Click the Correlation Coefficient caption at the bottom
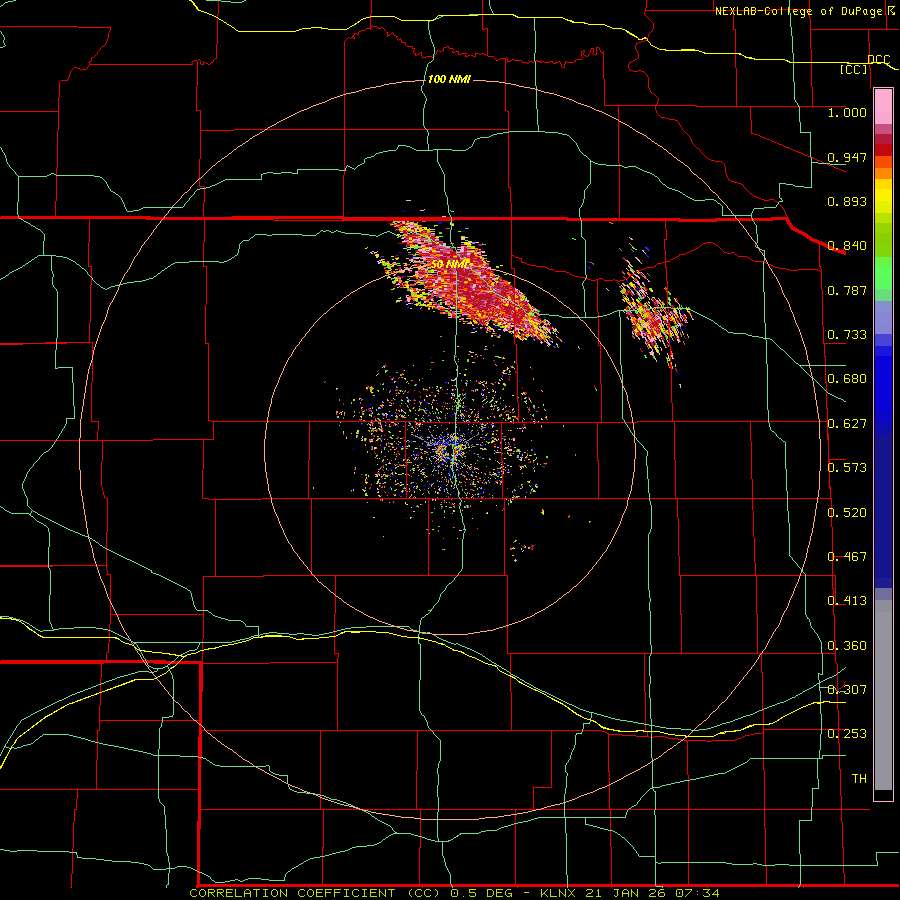The image size is (900, 900). click(454, 893)
